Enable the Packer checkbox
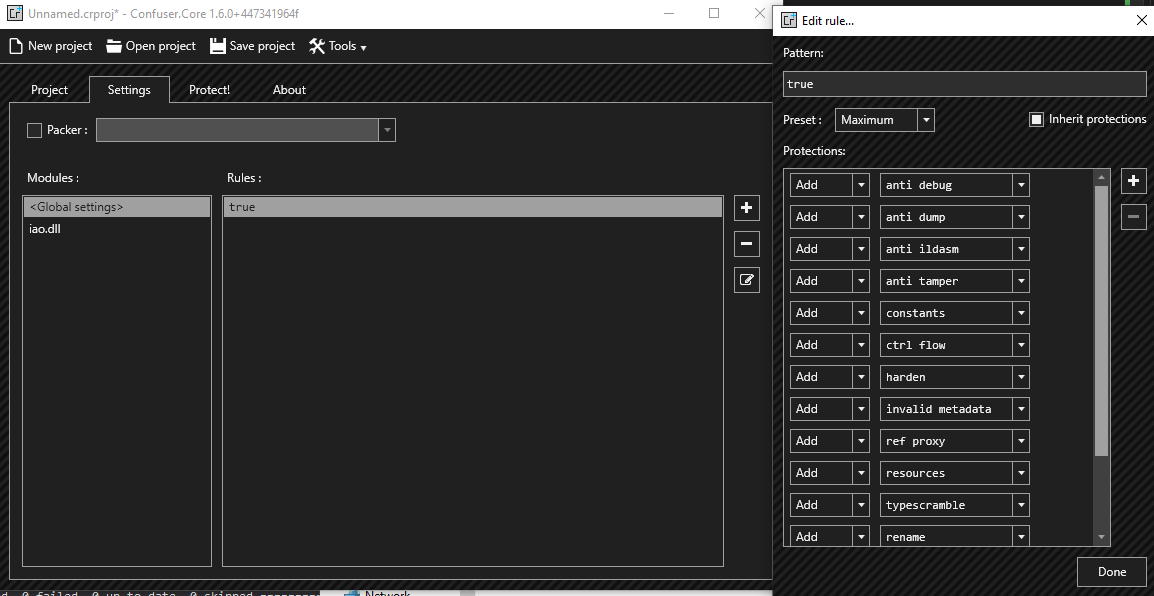 (35, 130)
